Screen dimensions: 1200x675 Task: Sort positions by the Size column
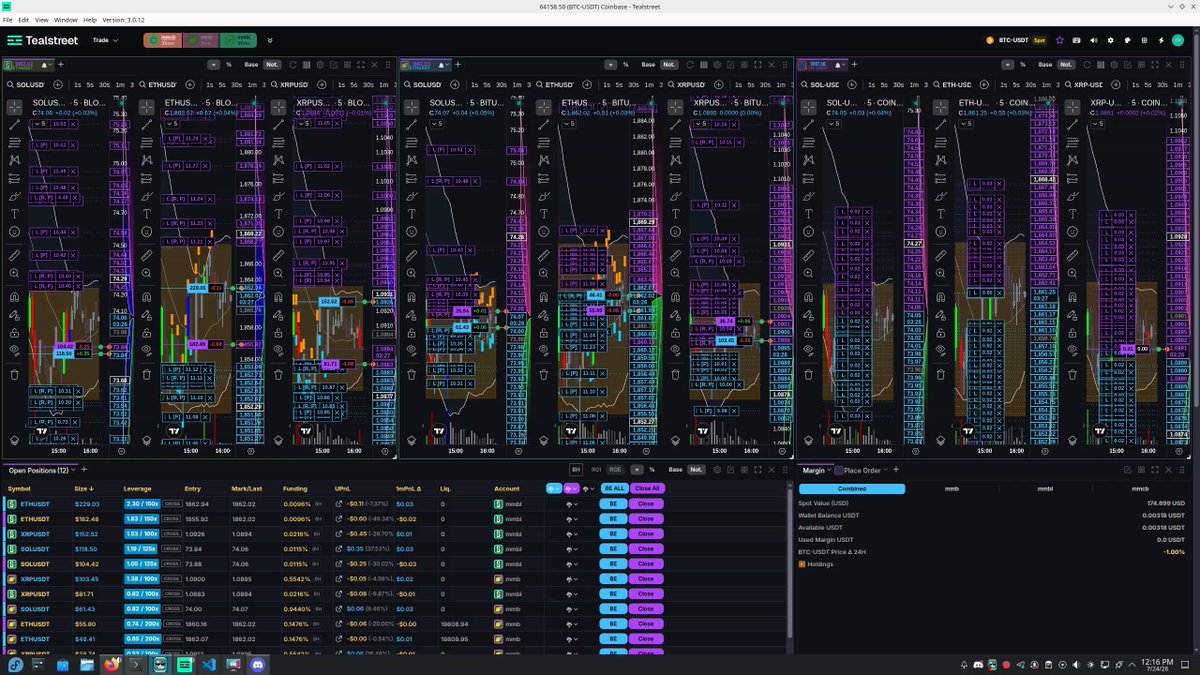click(x=83, y=488)
